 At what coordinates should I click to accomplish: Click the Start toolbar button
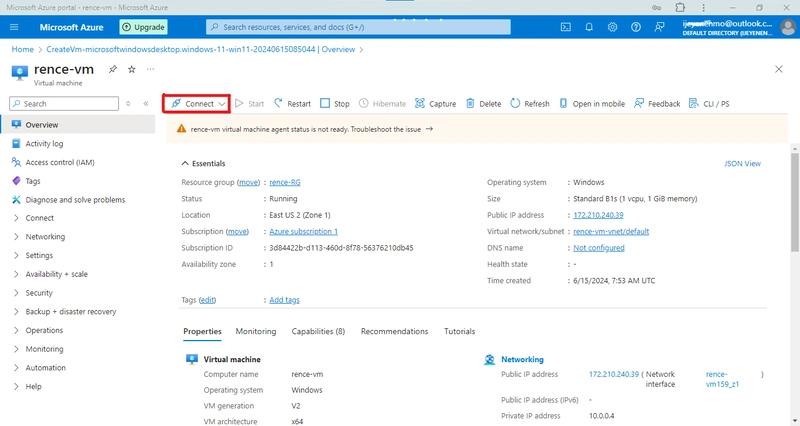pyautogui.click(x=249, y=104)
